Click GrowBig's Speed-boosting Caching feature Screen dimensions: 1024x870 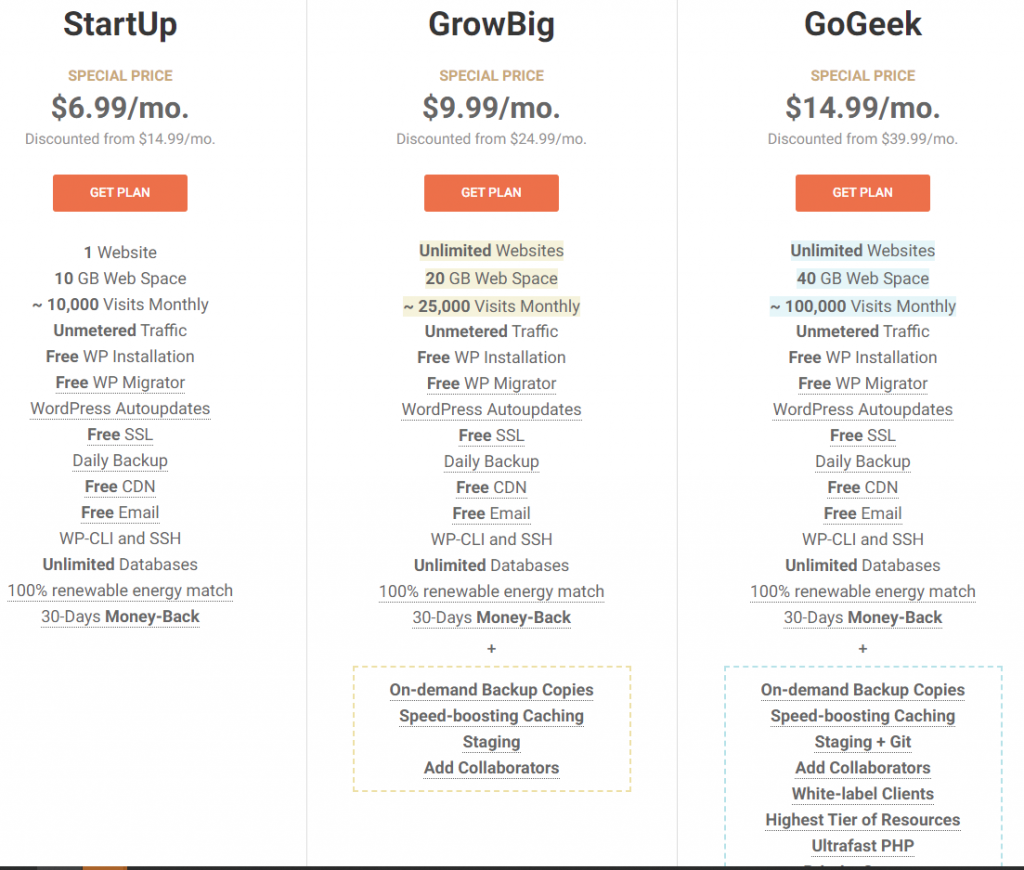[x=491, y=716]
